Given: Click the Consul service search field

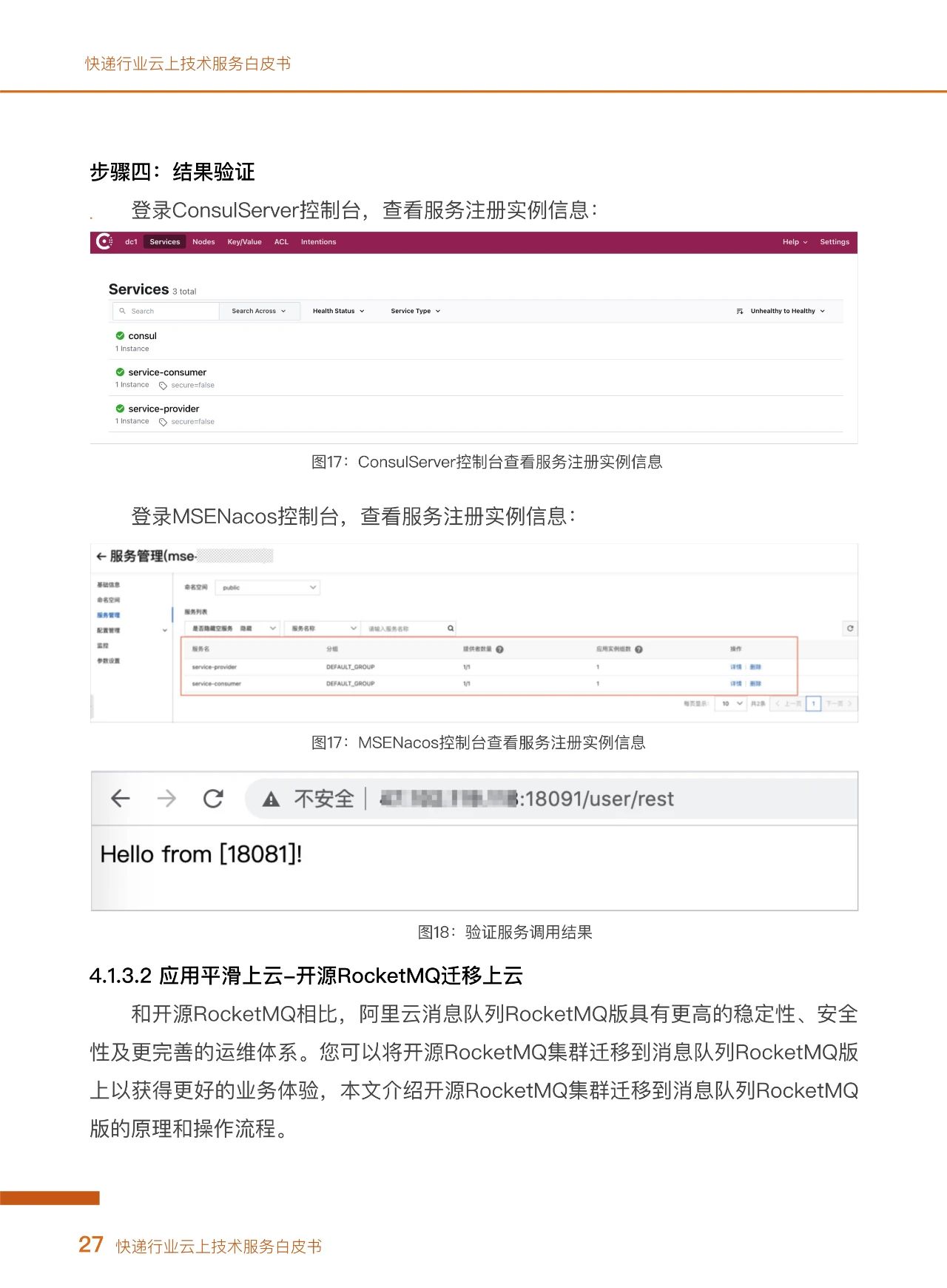Looking at the screenshot, I should (x=166, y=311).
